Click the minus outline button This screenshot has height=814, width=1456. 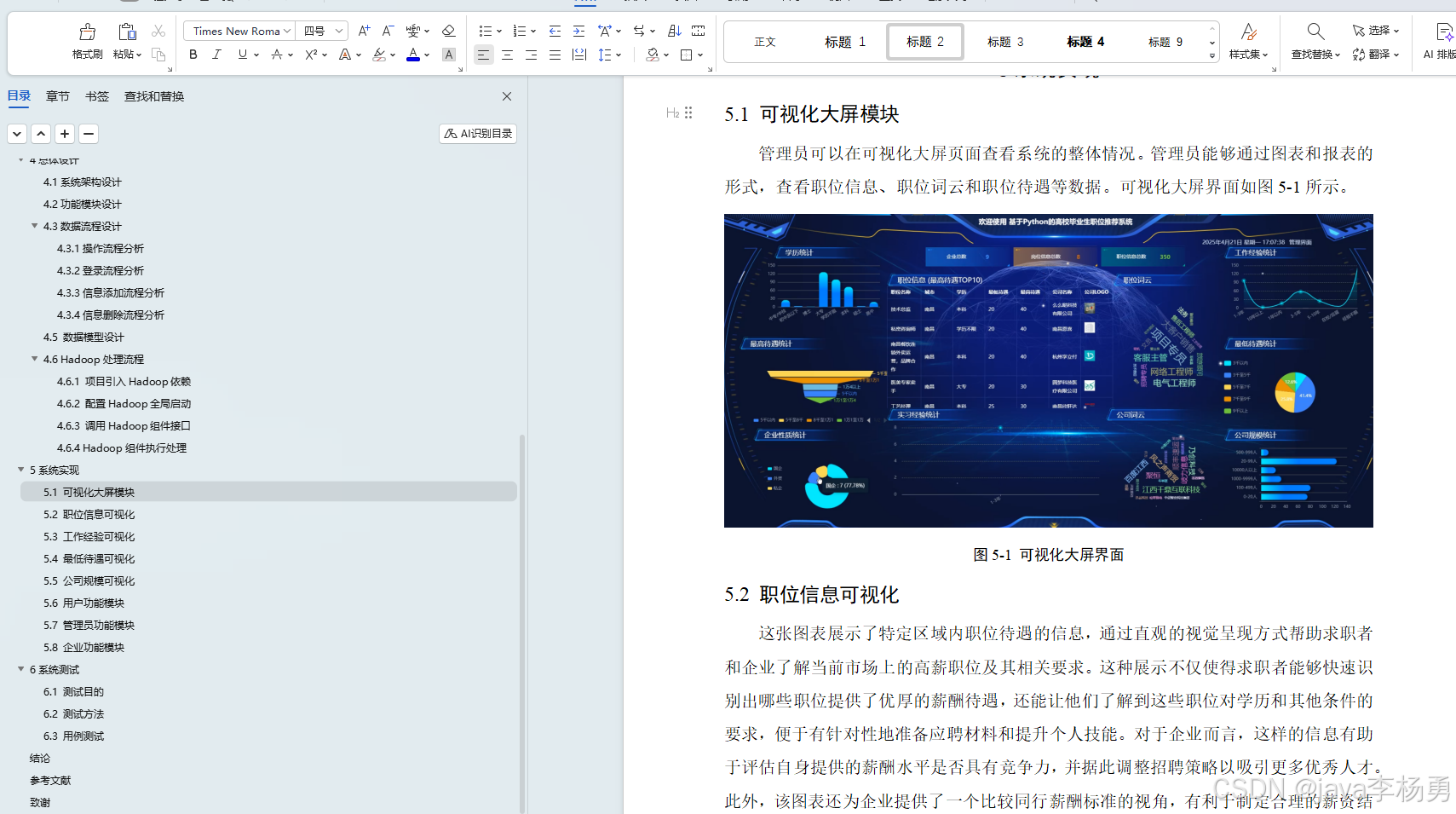[89, 134]
